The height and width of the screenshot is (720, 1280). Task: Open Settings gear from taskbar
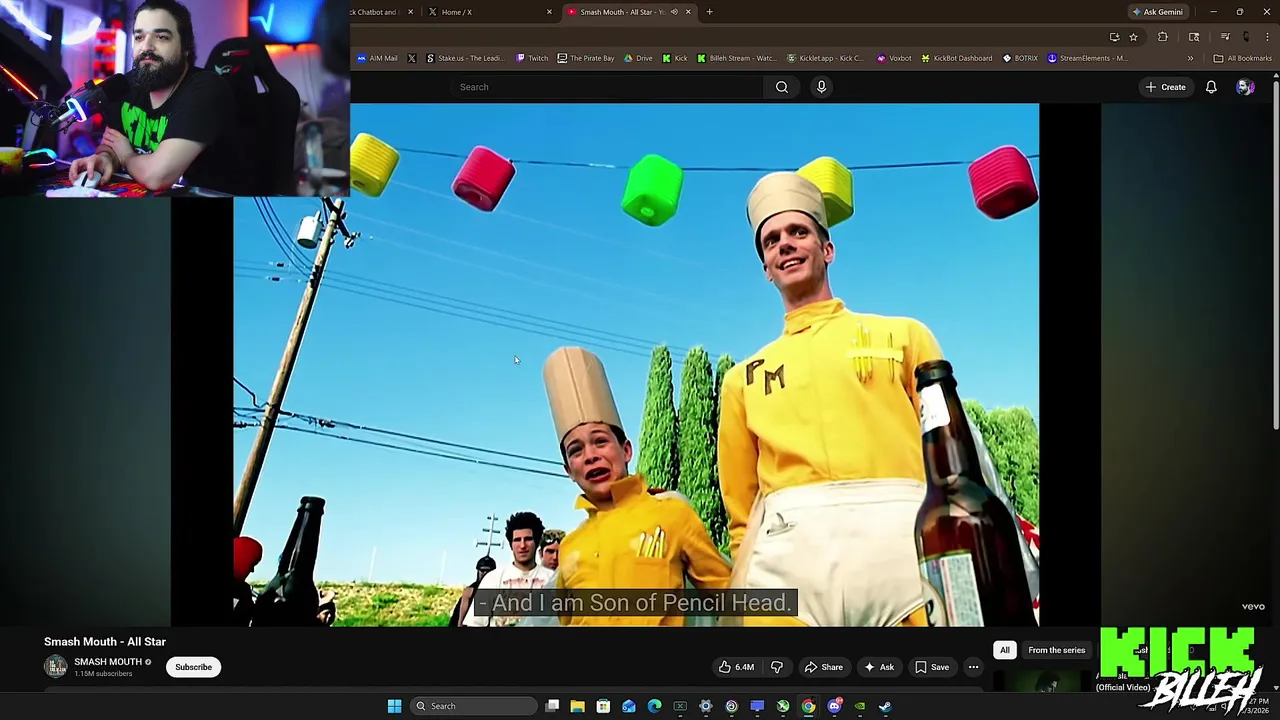(x=706, y=706)
